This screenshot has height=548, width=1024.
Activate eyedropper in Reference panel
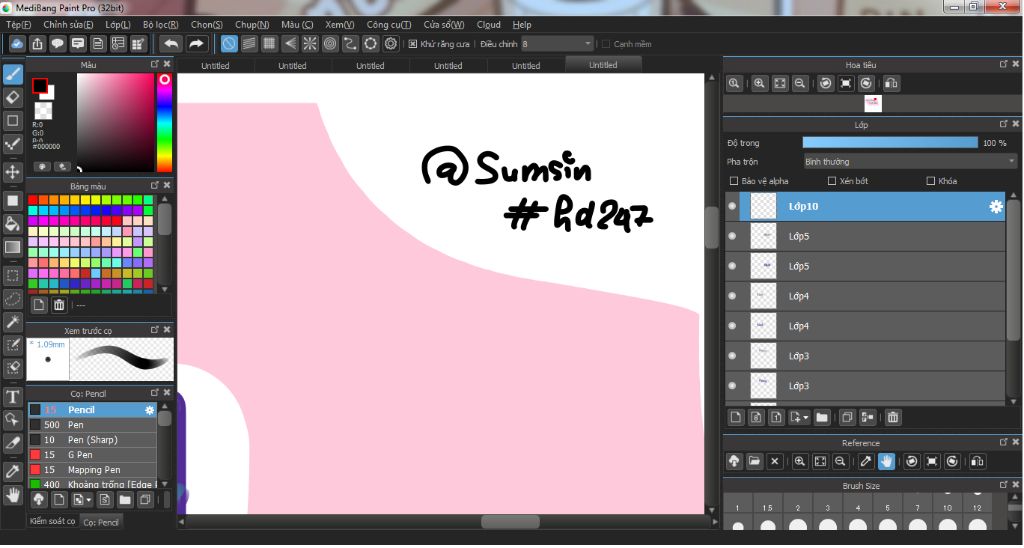(x=865, y=461)
